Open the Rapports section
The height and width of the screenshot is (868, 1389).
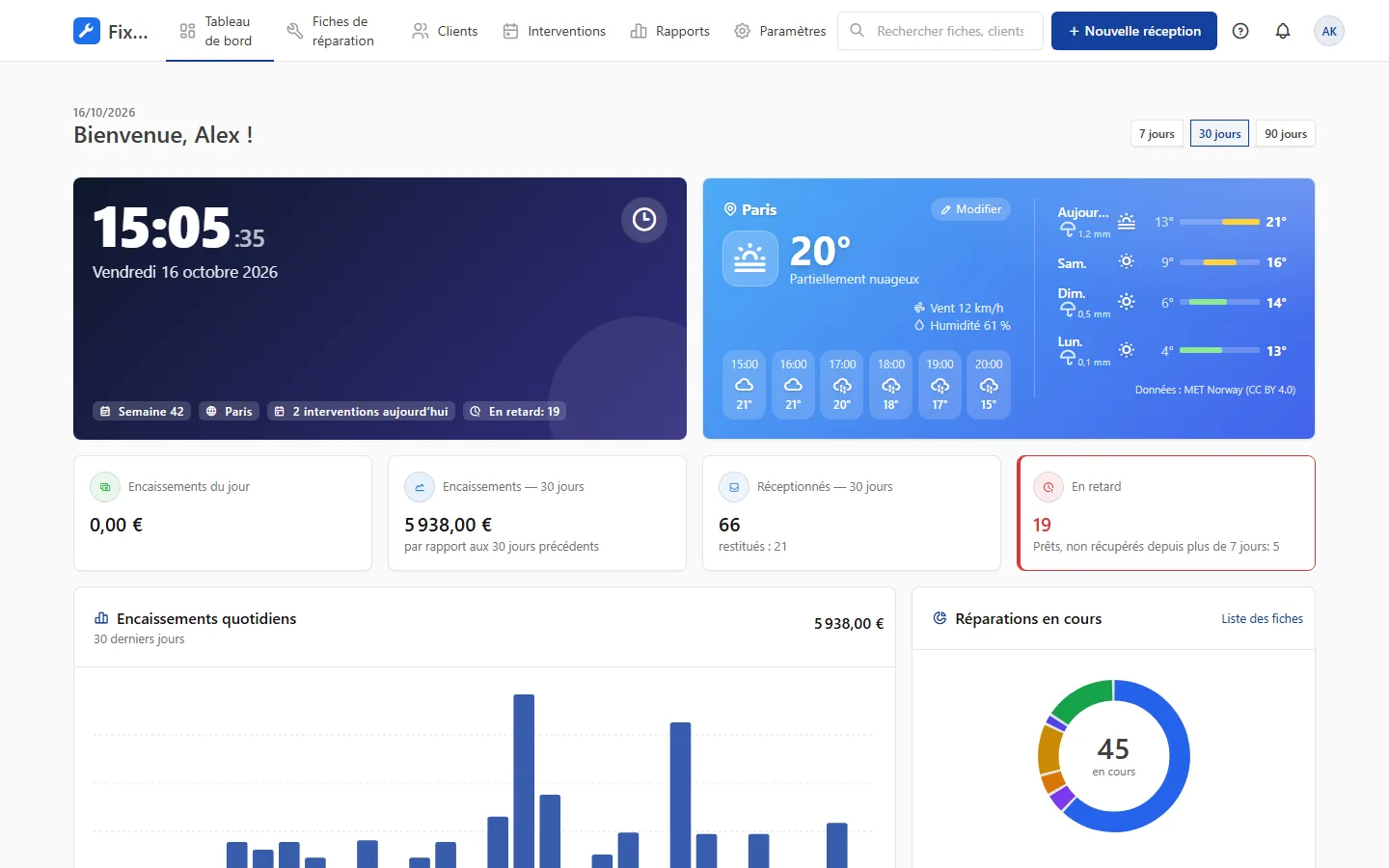(x=669, y=31)
